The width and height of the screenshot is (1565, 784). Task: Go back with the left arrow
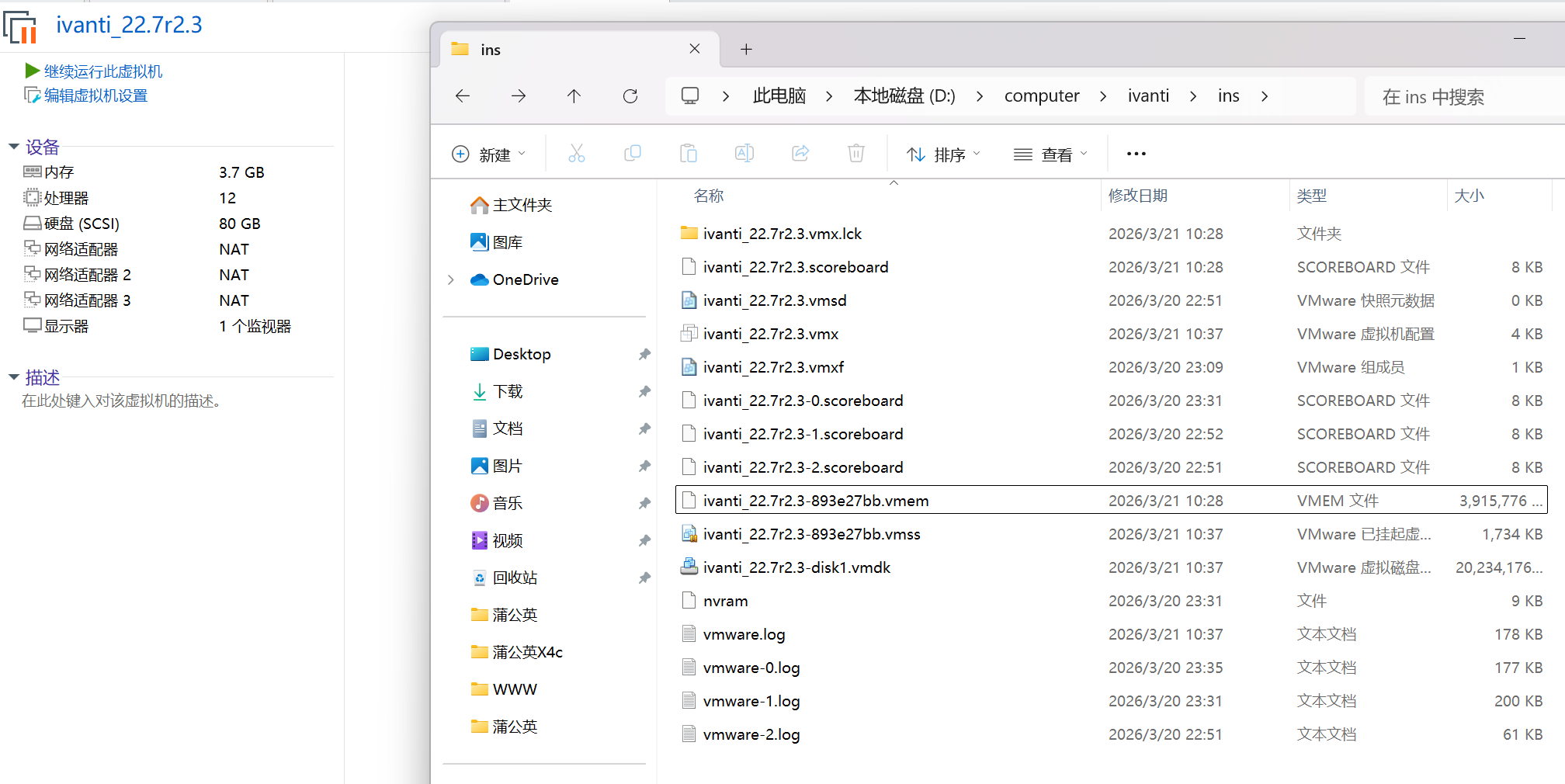click(463, 96)
